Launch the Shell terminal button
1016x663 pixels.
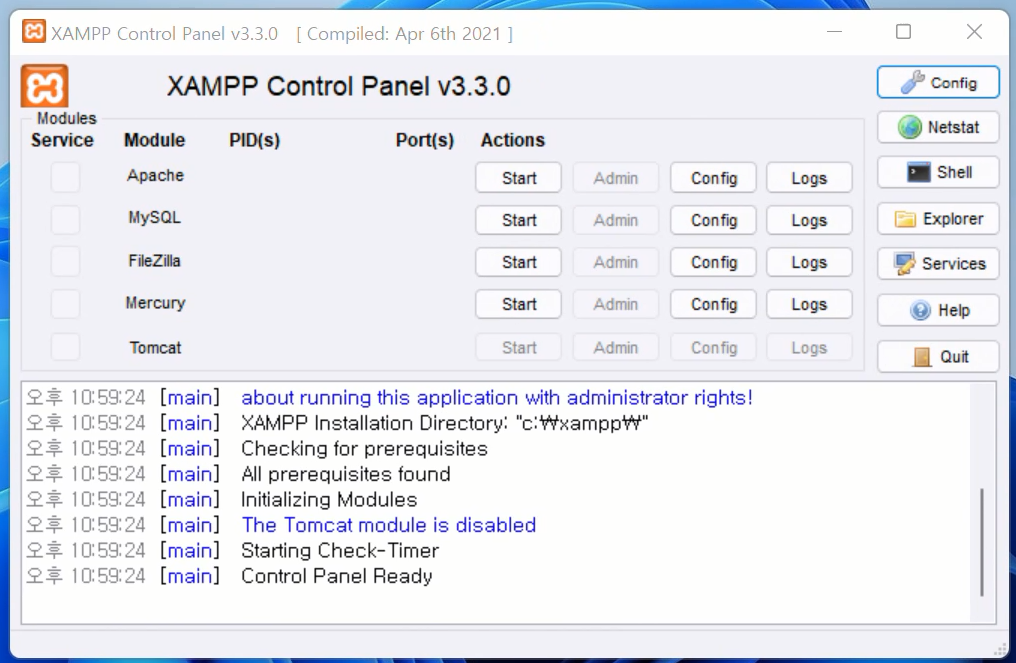(x=938, y=172)
